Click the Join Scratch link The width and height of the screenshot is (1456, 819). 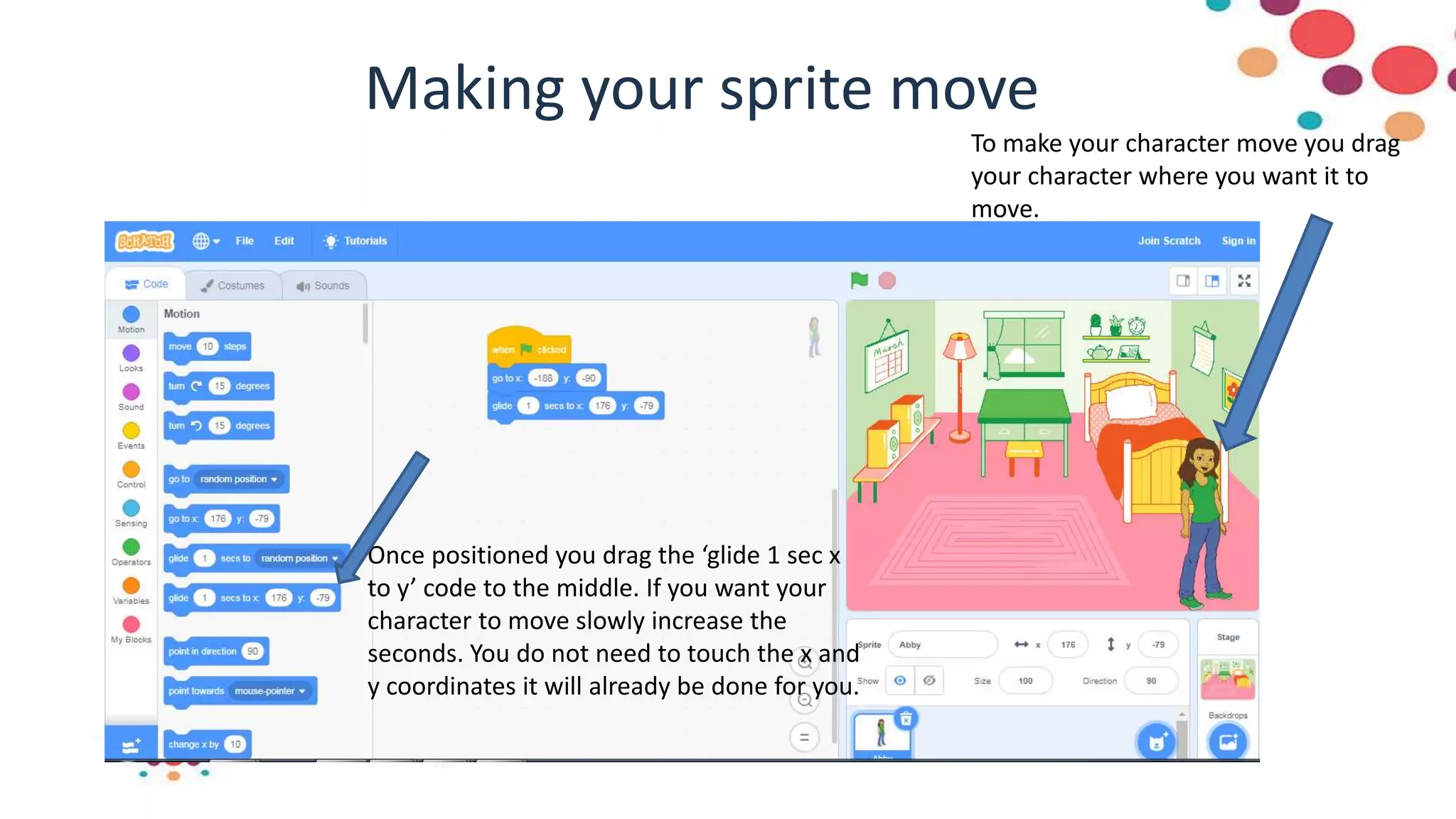pyautogui.click(x=1169, y=241)
